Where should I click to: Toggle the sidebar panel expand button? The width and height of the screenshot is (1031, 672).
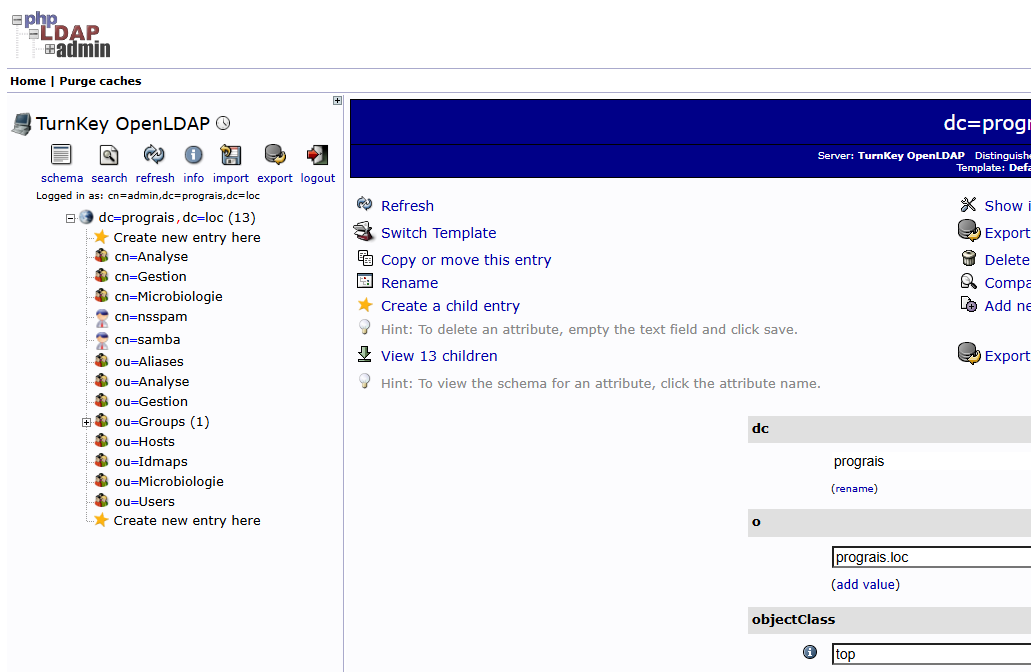click(x=337, y=101)
